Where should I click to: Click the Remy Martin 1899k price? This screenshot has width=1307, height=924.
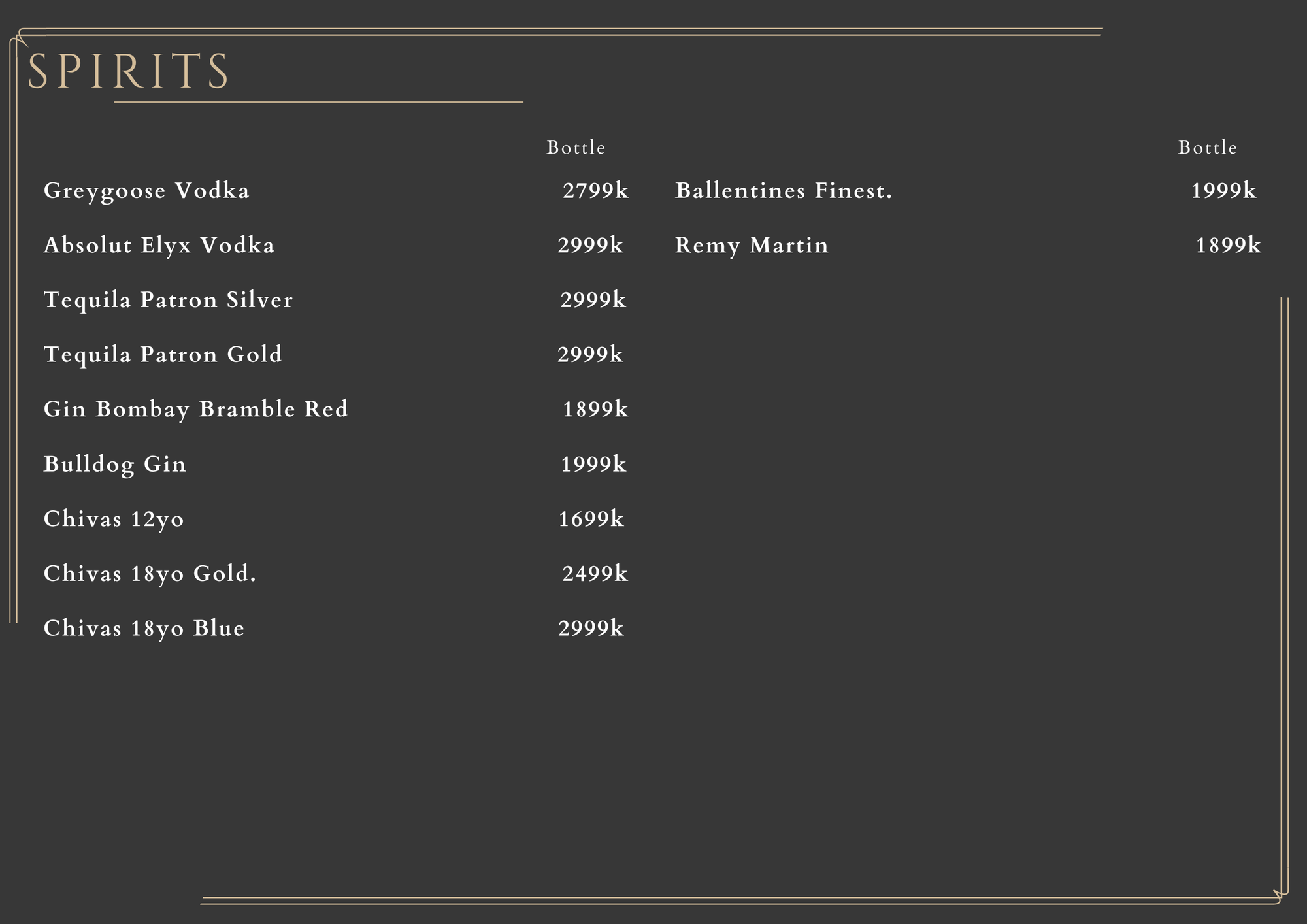coord(1228,246)
